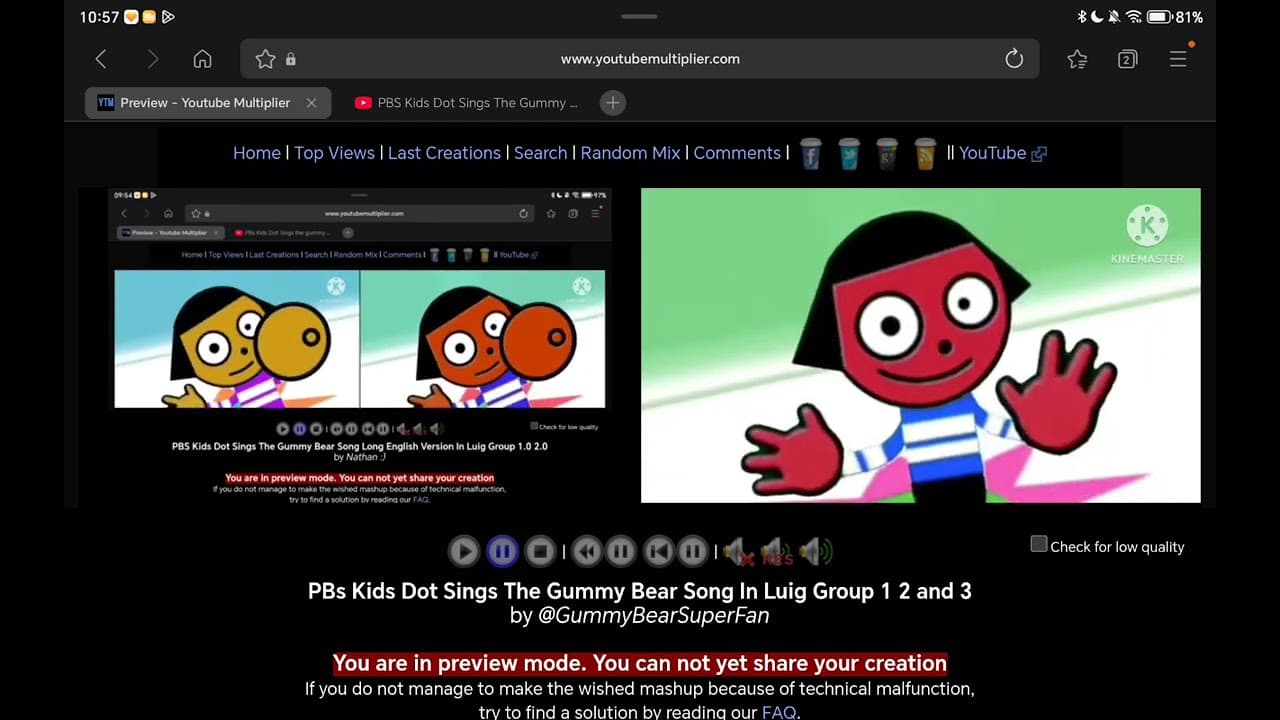
Task: Open the Search page link
Action: [x=541, y=153]
